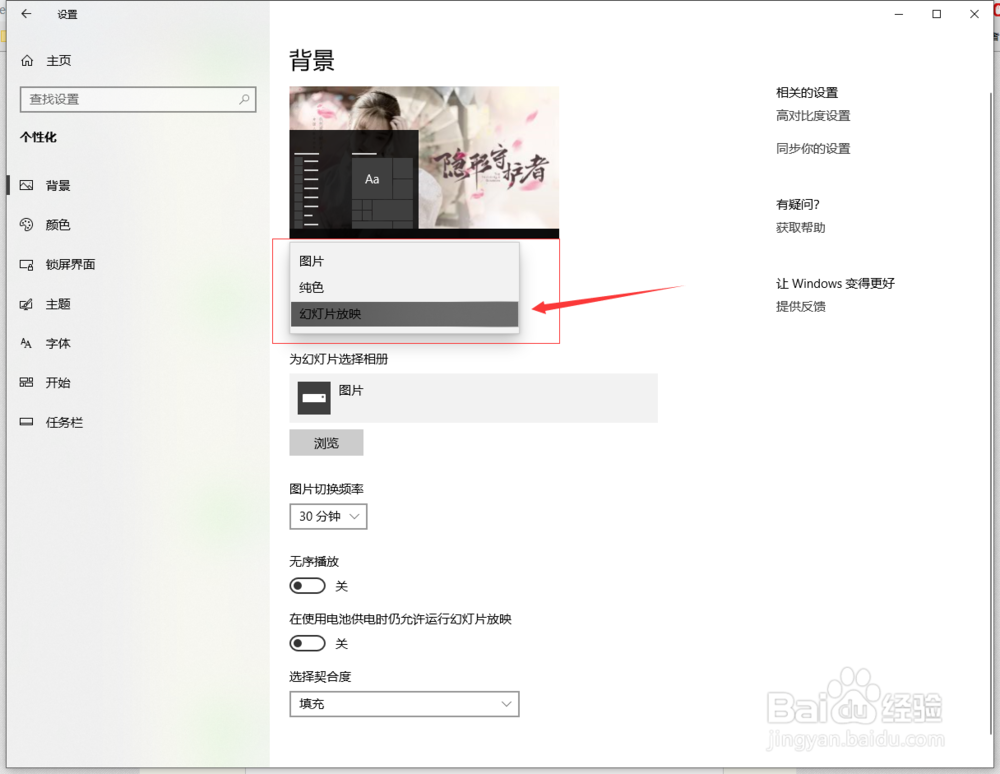Go to 主页 settings home
This screenshot has height=774, width=1000.
[x=59, y=61]
